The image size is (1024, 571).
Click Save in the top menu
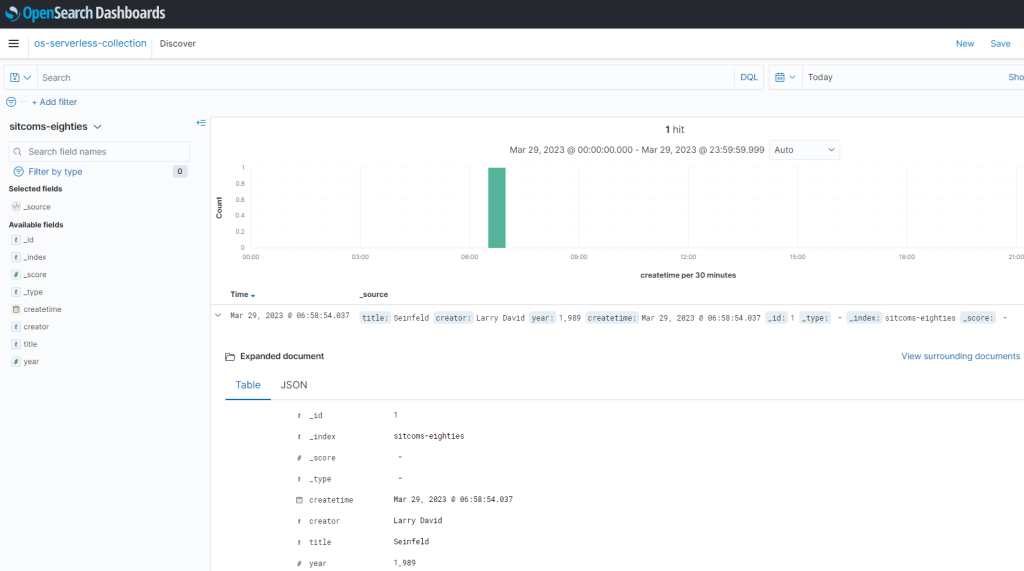click(1000, 44)
